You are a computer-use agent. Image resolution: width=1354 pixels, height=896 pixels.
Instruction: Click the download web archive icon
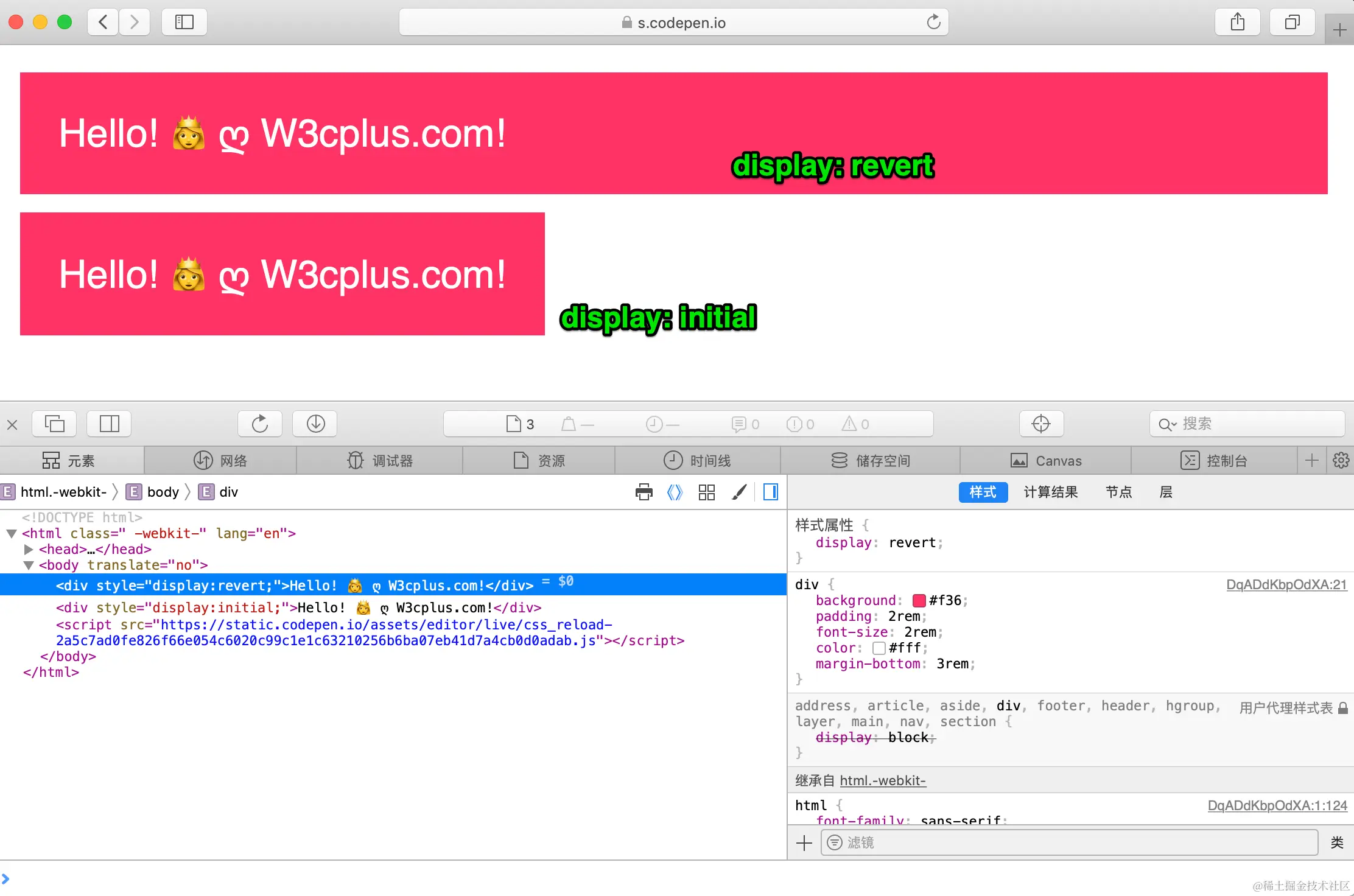(315, 424)
